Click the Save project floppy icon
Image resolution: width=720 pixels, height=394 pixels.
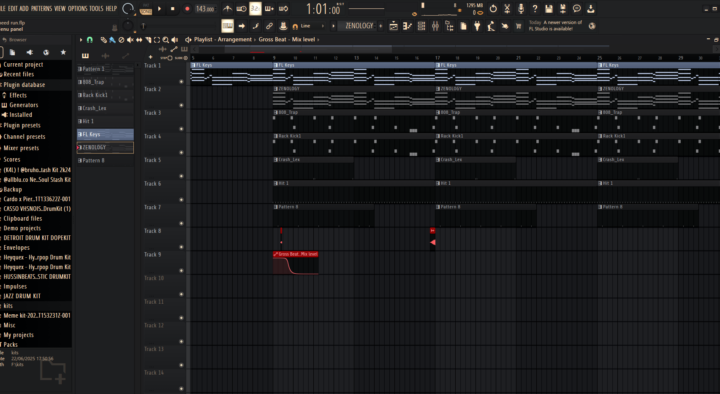[549, 9]
